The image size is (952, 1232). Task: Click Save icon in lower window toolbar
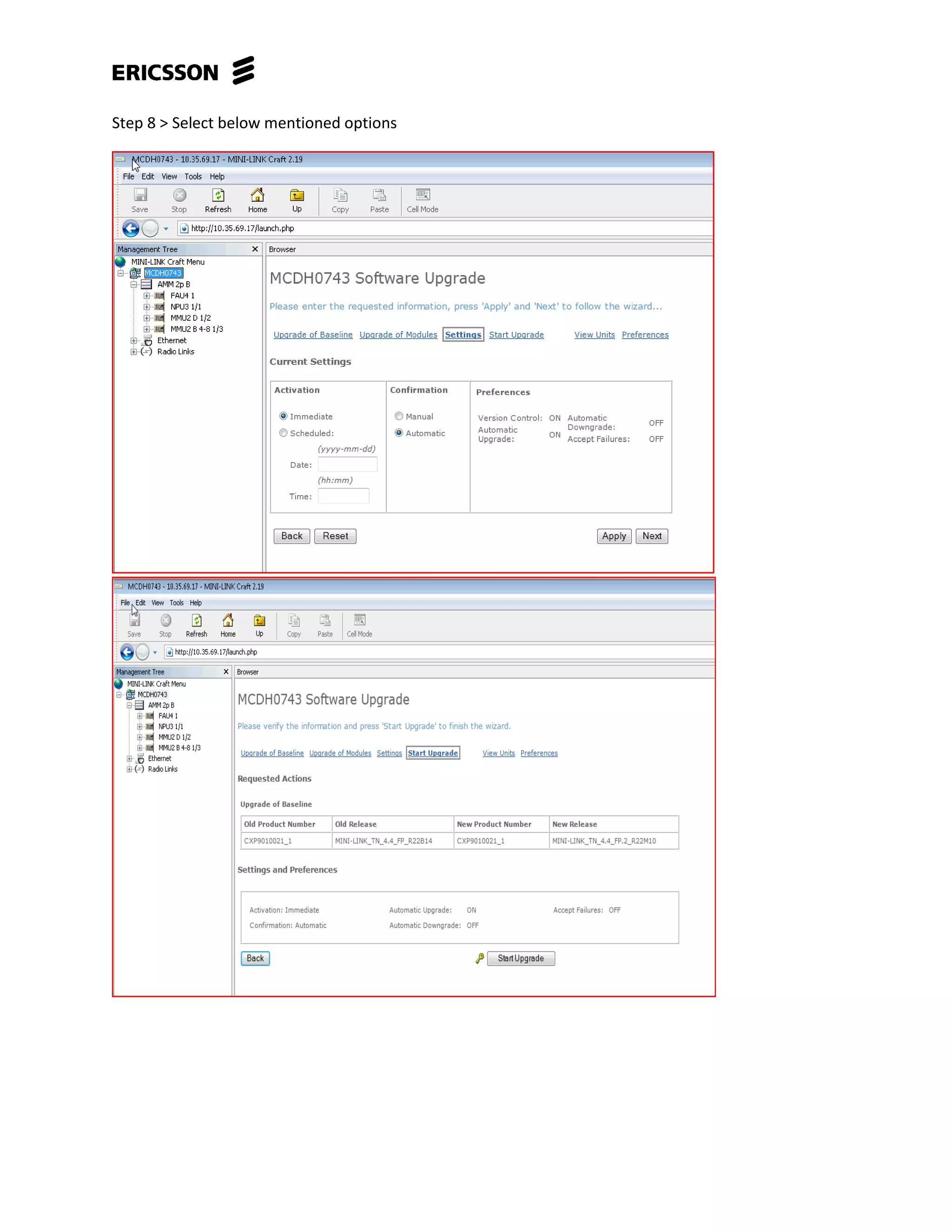(134, 621)
